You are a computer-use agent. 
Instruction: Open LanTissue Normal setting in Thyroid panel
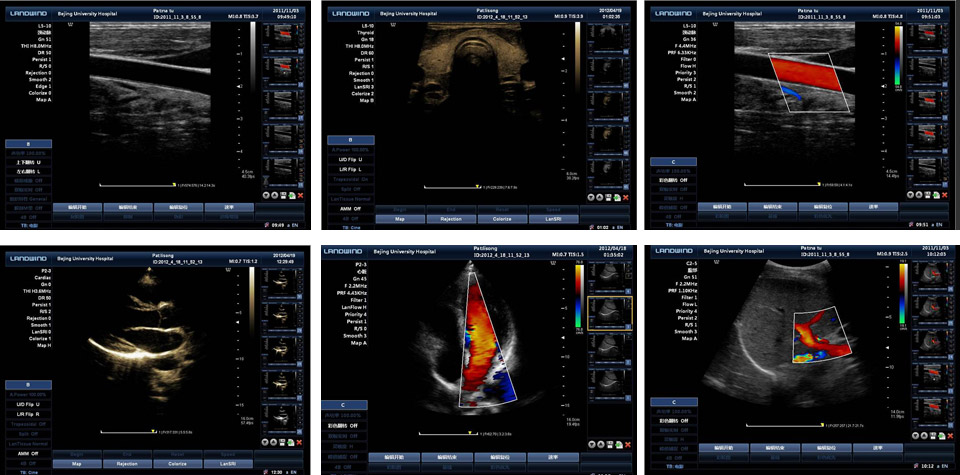(351, 199)
